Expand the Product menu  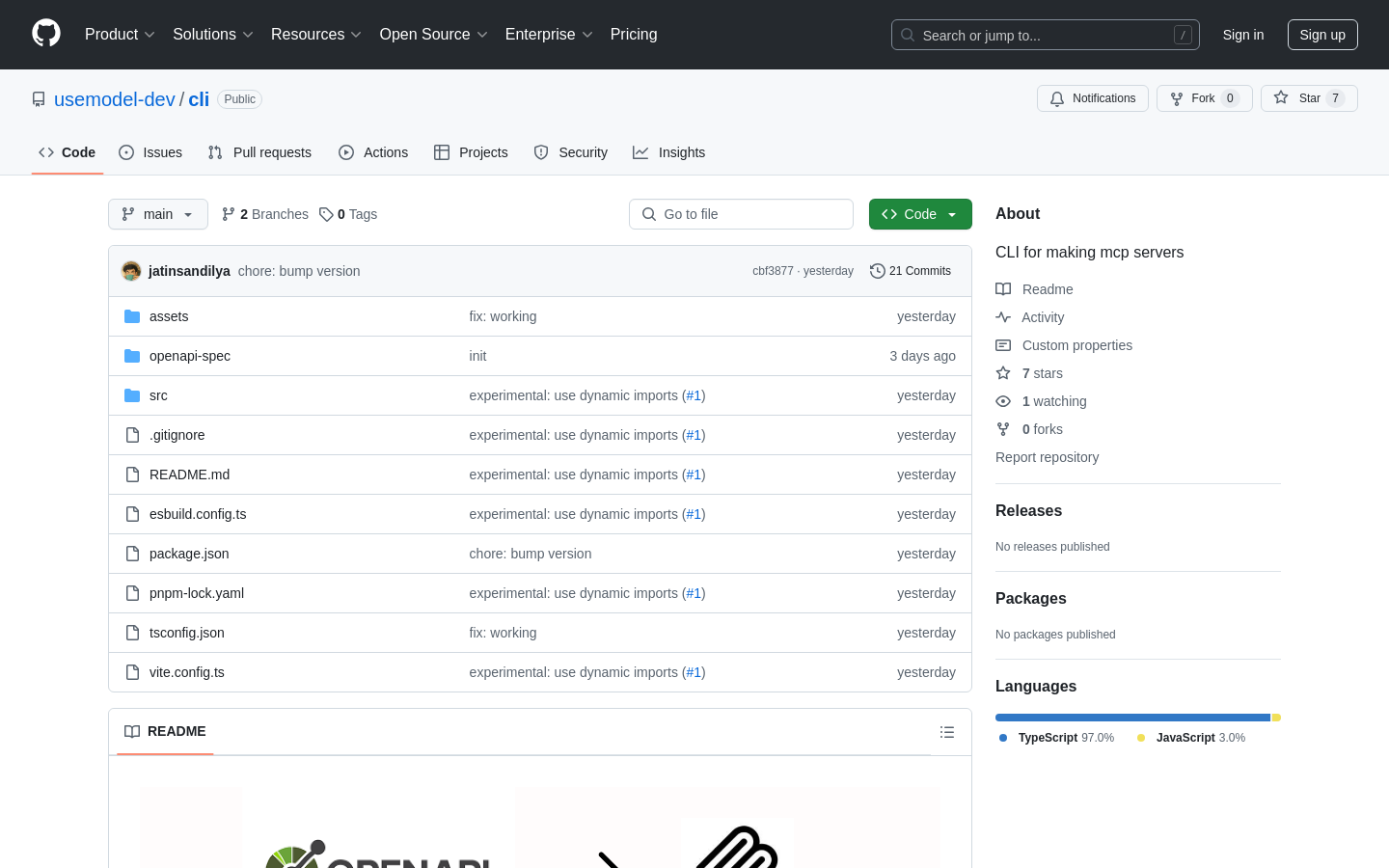pyautogui.click(x=120, y=35)
